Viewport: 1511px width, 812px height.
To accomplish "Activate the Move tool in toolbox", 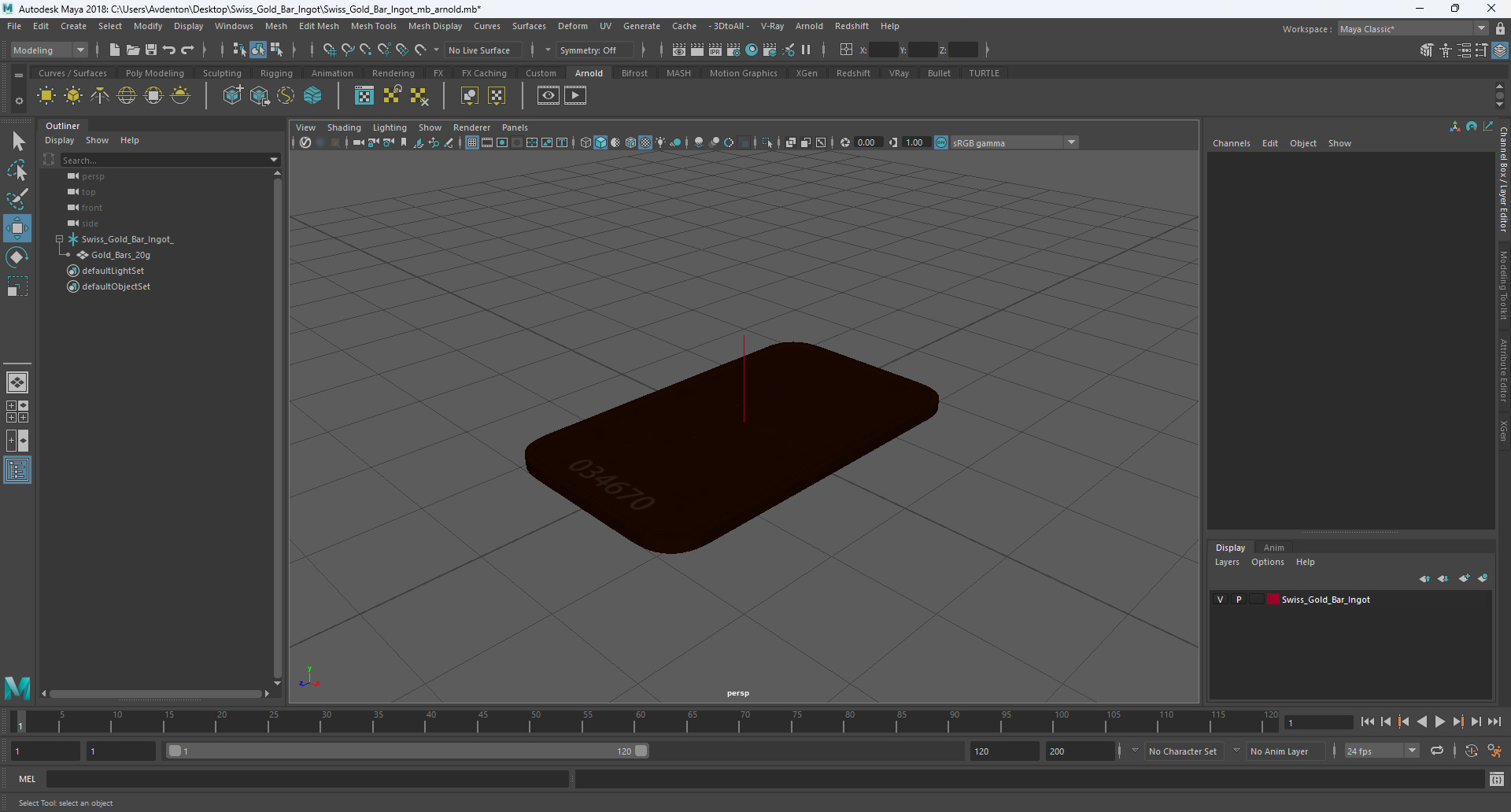I will [x=17, y=228].
